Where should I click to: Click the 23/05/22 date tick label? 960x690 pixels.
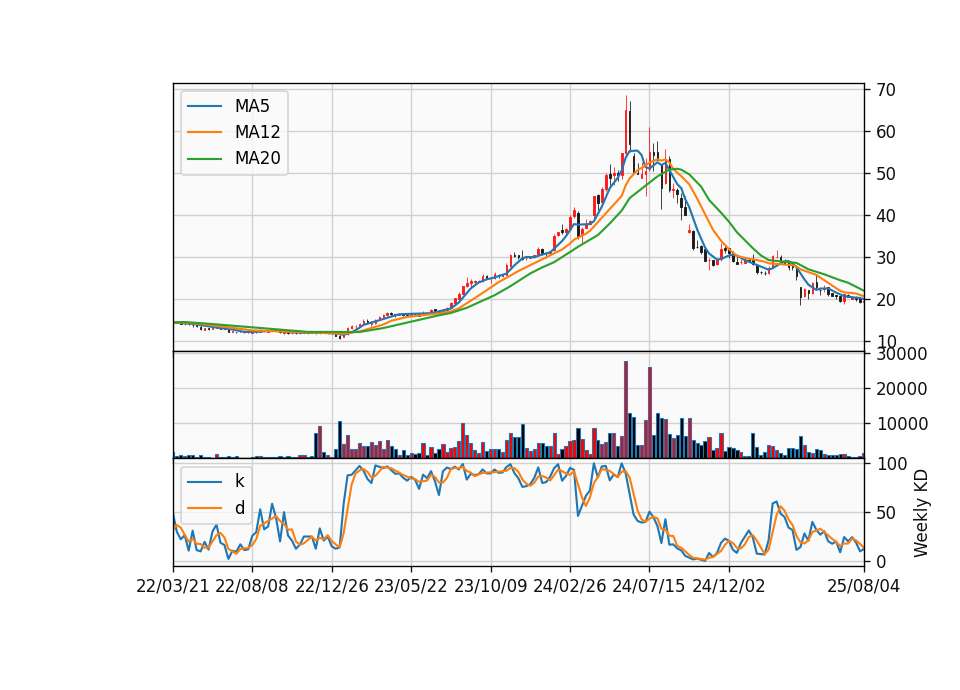click(411, 586)
